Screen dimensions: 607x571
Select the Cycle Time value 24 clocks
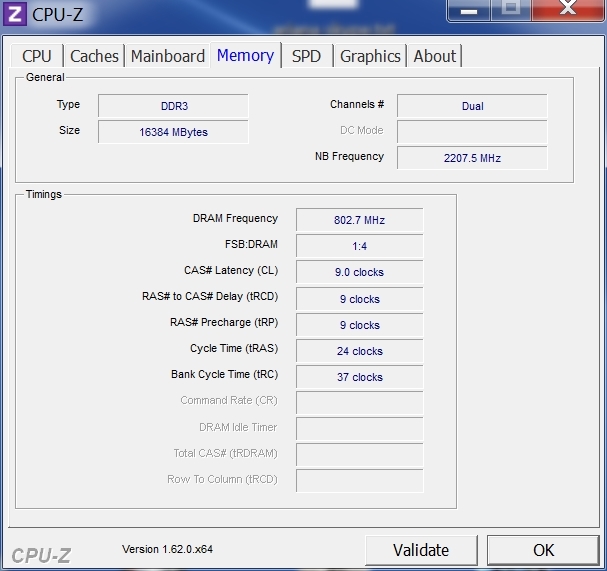[360, 351]
